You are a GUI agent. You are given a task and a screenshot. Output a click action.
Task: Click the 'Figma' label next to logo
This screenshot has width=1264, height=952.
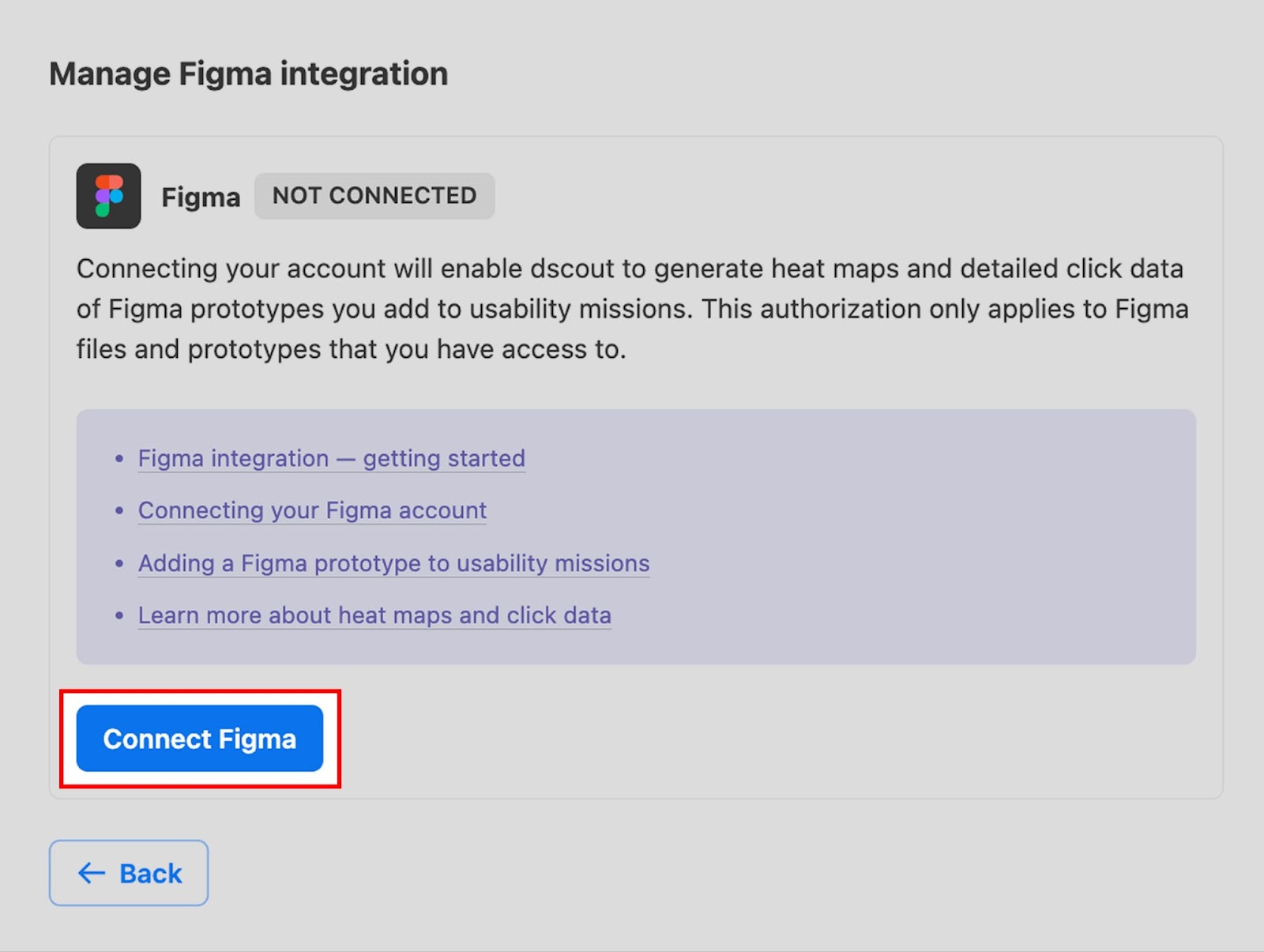point(201,197)
